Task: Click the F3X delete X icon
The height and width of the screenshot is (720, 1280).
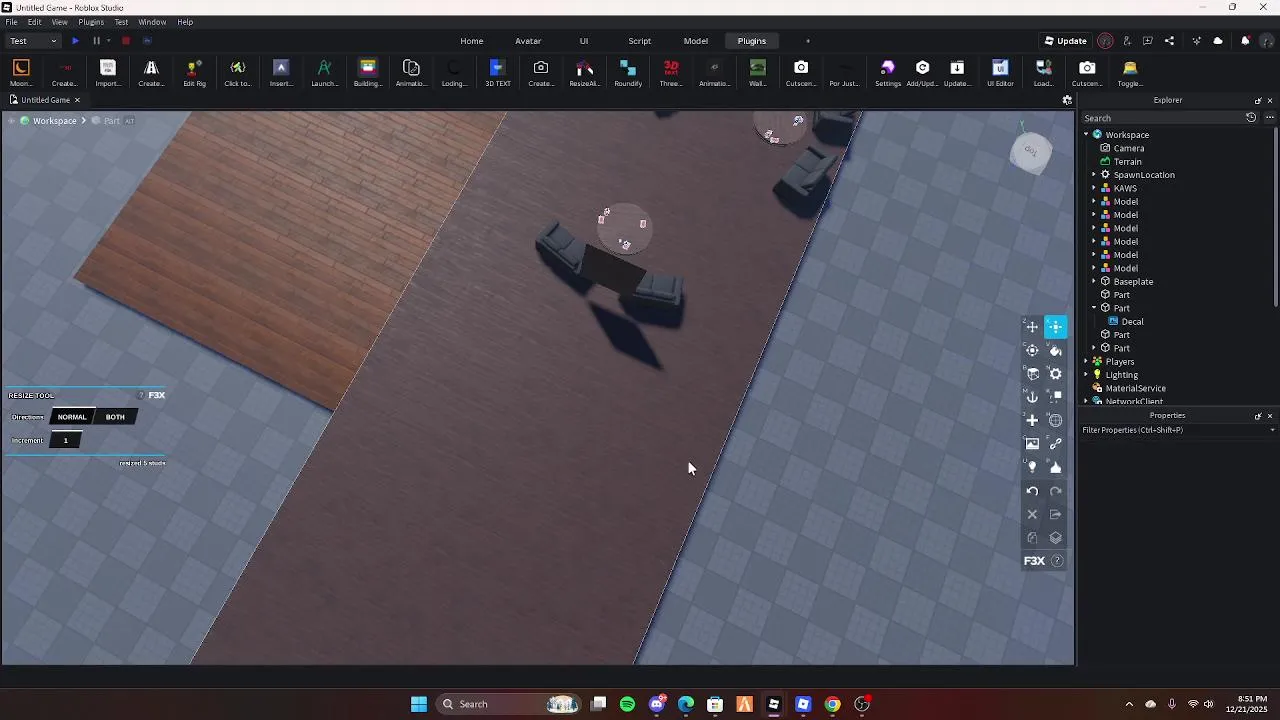Action: point(1032,514)
